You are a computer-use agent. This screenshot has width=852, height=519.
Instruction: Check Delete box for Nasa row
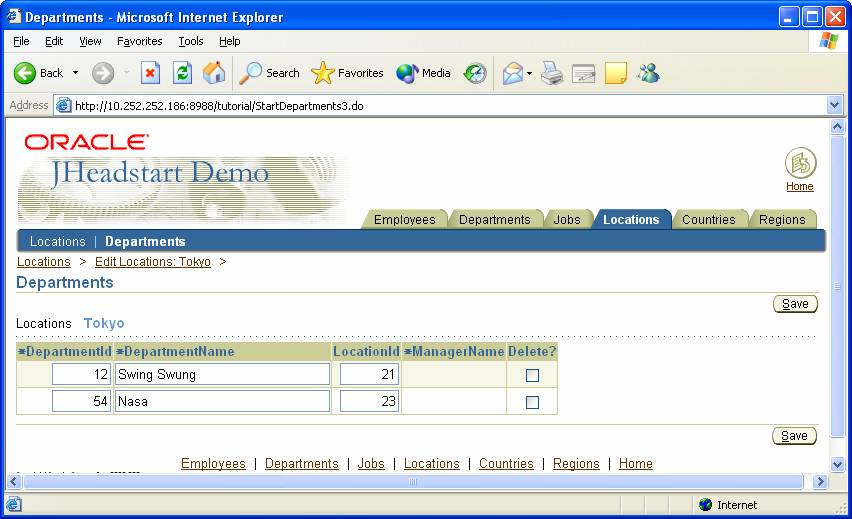point(532,402)
